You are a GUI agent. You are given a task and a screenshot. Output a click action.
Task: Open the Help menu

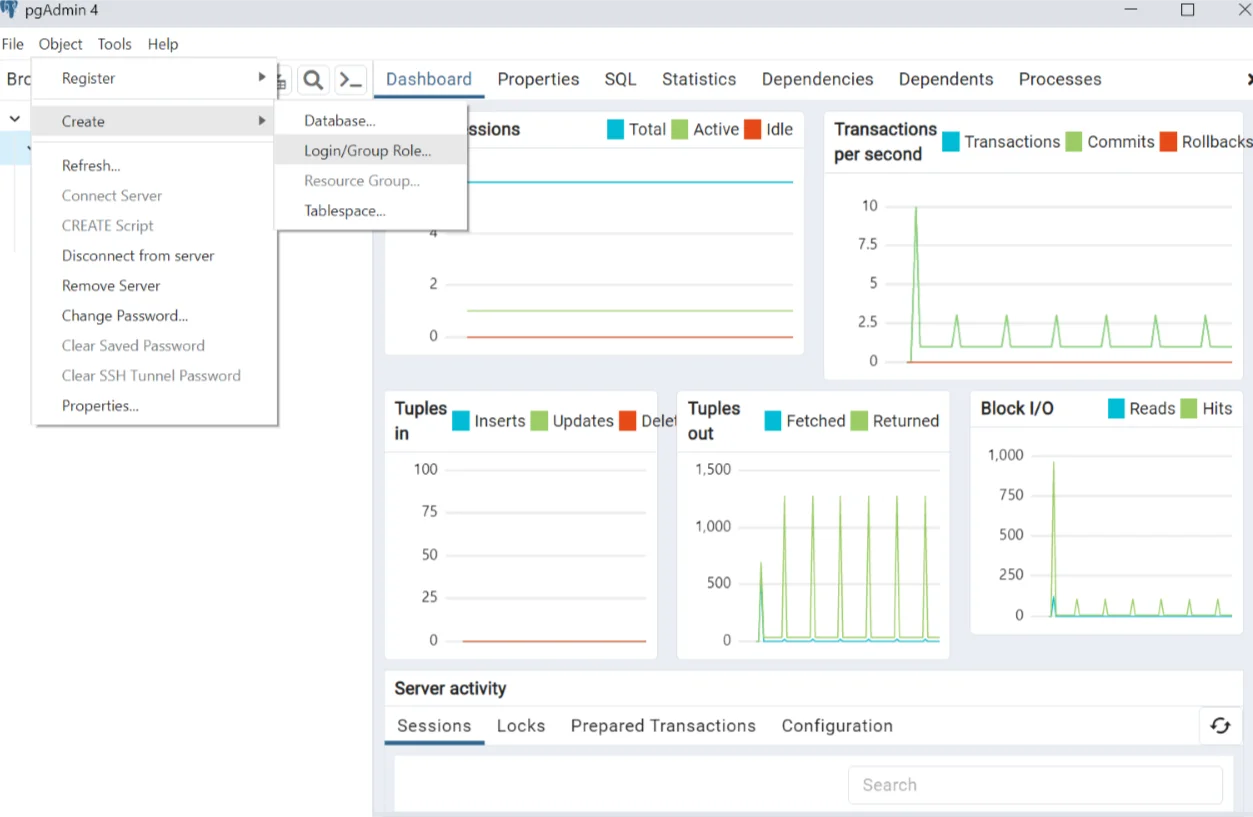tap(163, 44)
